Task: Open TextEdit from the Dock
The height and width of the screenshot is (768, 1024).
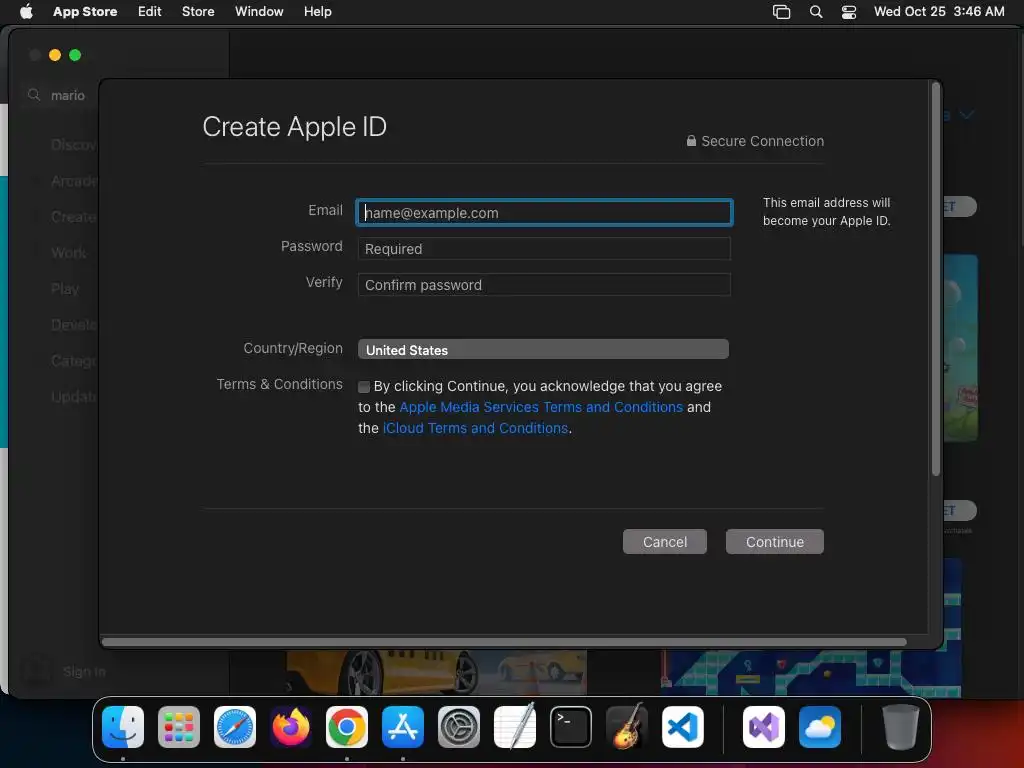Action: pos(515,727)
